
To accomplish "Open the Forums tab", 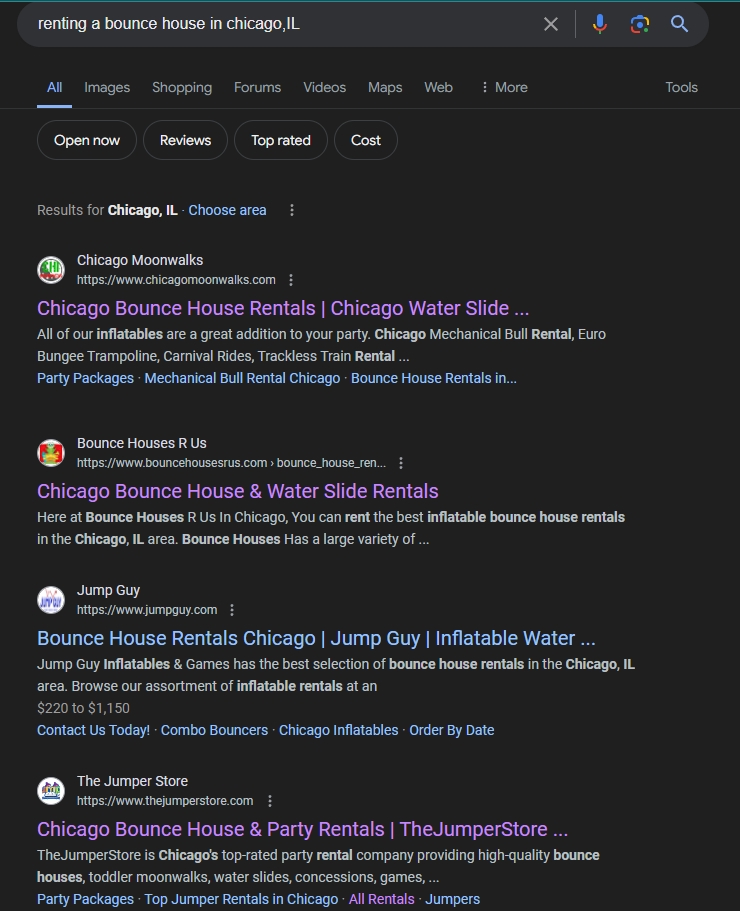I will pos(257,87).
